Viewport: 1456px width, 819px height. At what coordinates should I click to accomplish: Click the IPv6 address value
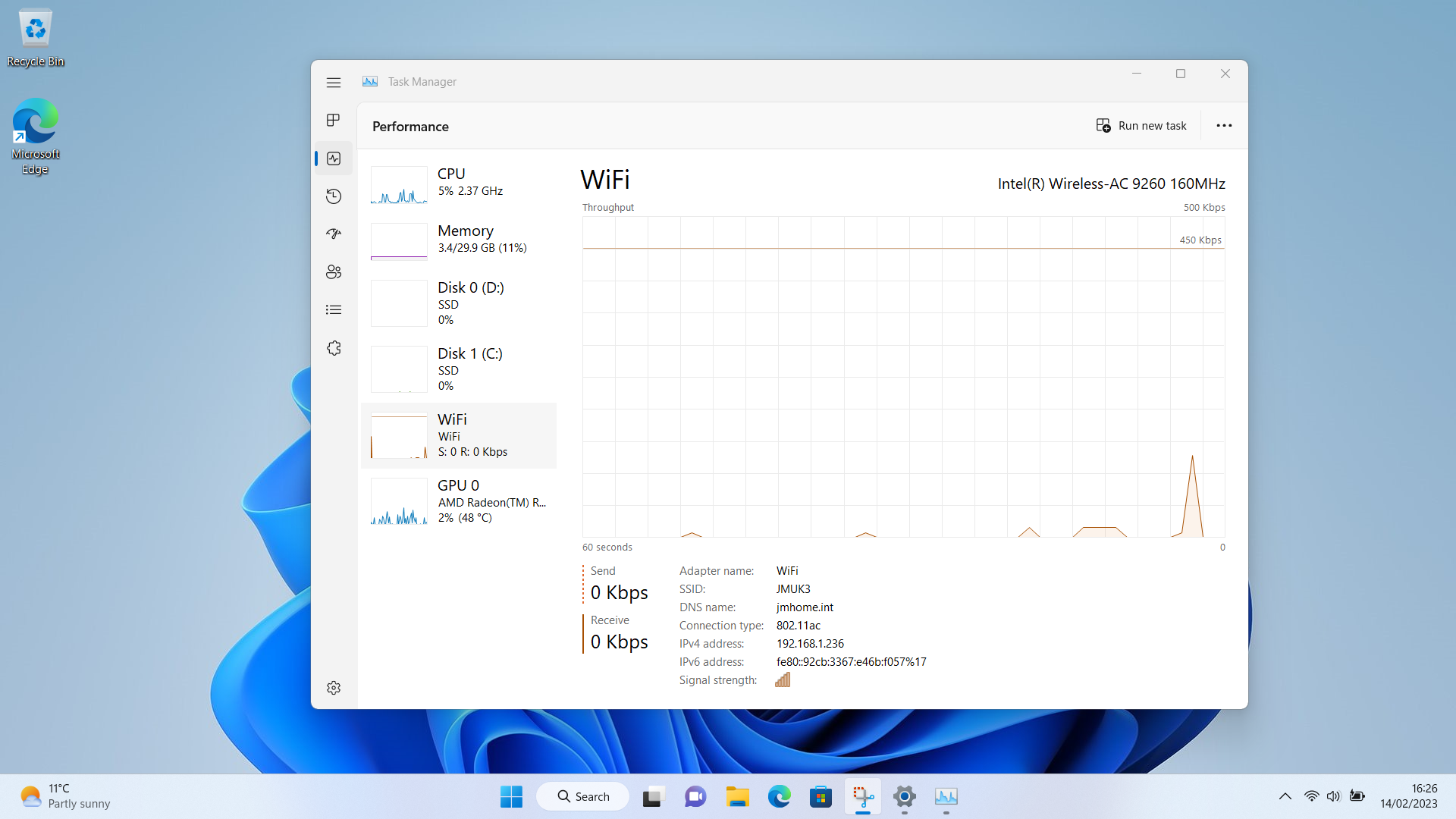pyautogui.click(x=851, y=661)
